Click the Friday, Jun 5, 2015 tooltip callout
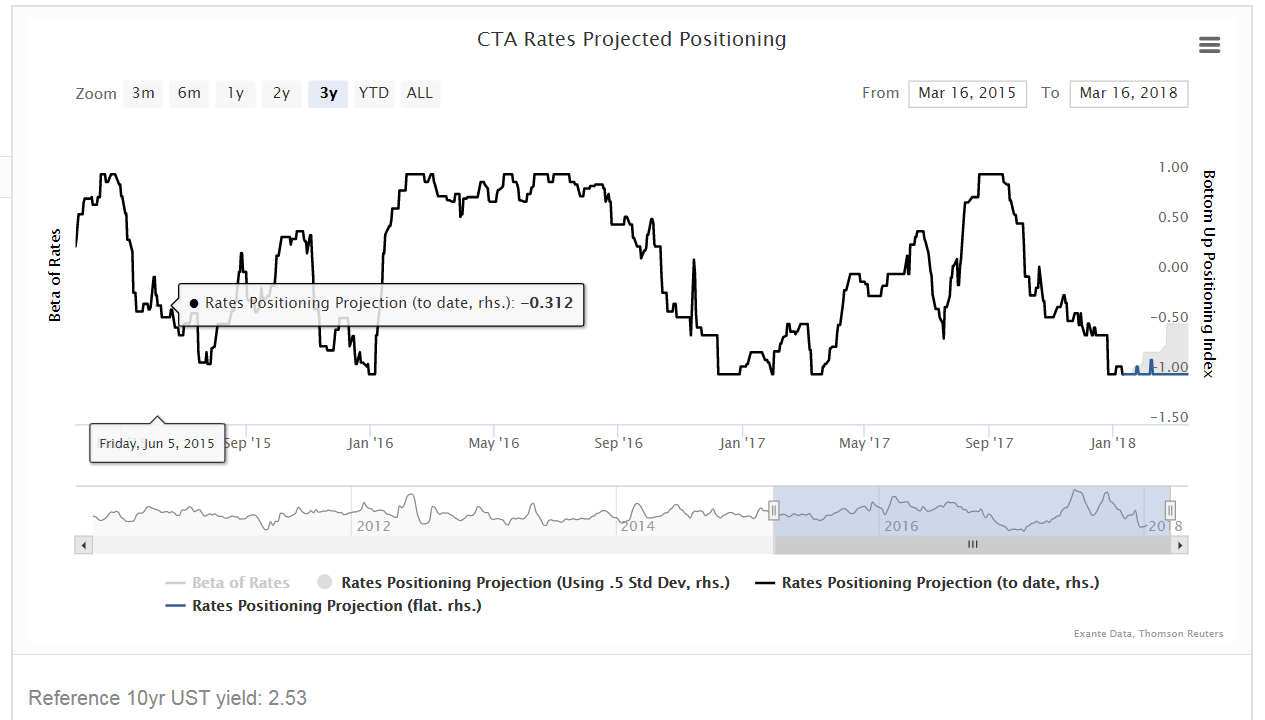This screenshot has width=1265, height=720. click(x=157, y=442)
